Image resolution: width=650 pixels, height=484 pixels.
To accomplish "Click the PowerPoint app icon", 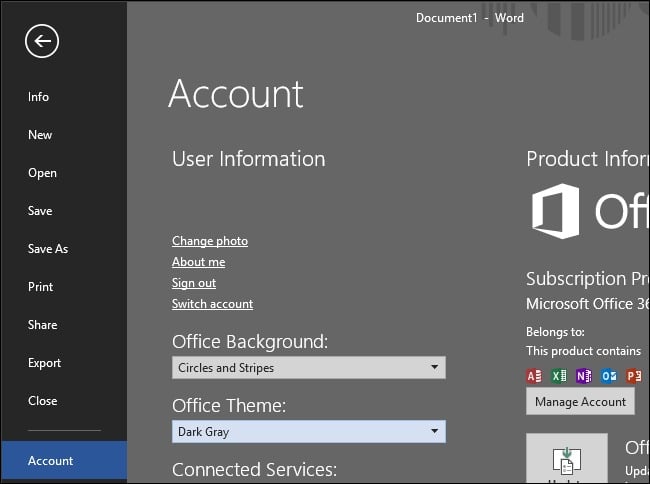I will pos(634,376).
